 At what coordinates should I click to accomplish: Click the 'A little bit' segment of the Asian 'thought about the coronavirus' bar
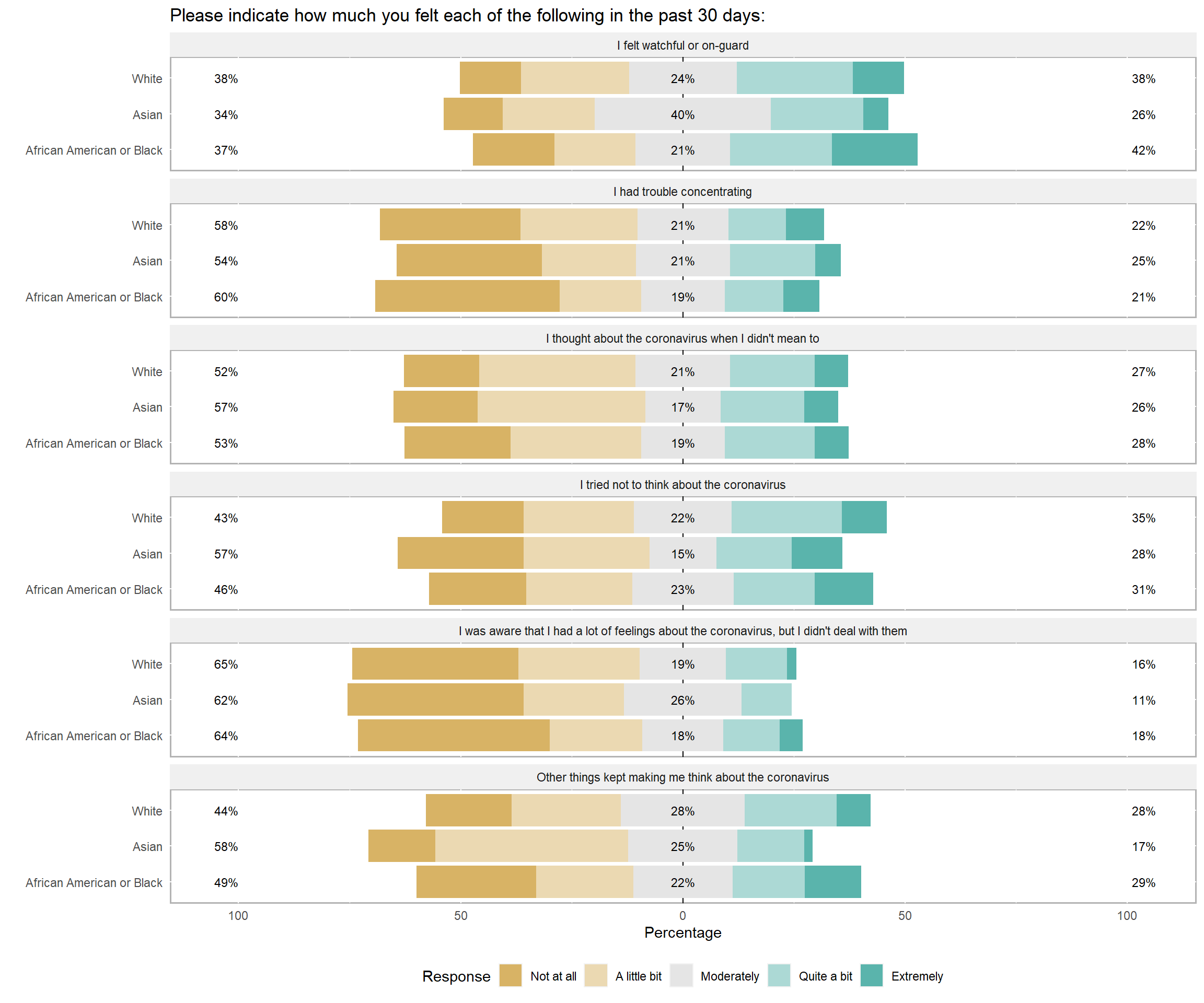[x=561, y=407]
